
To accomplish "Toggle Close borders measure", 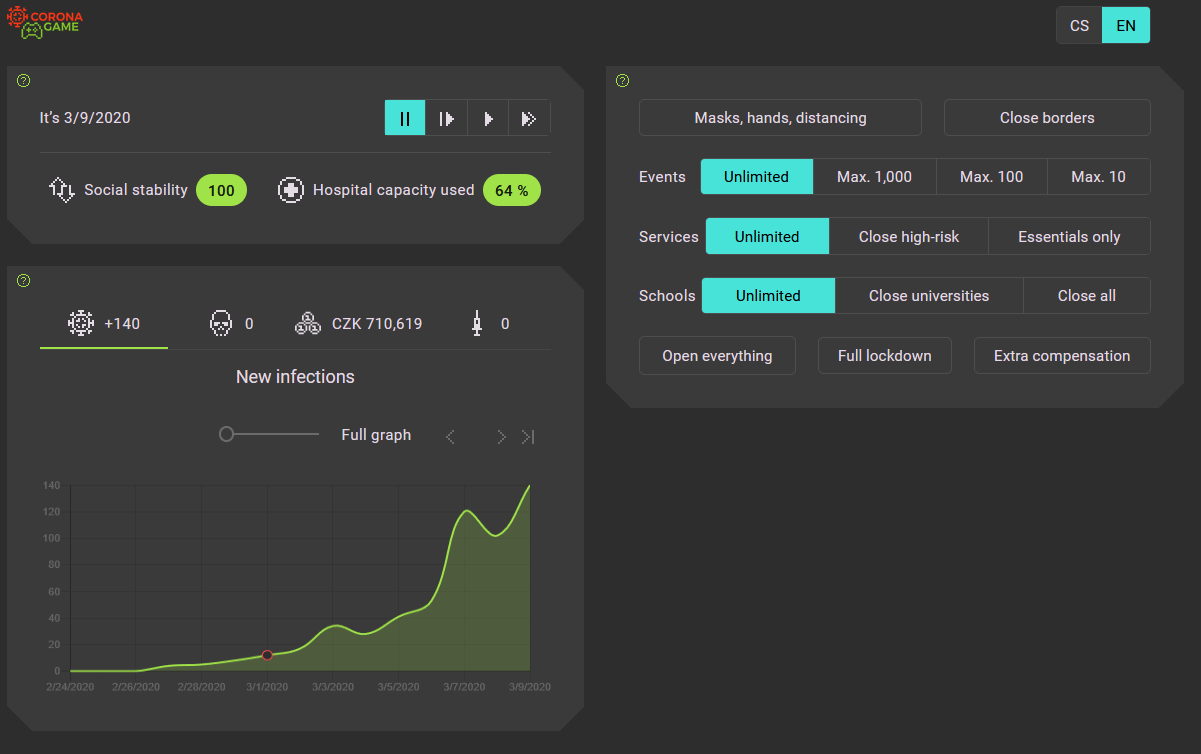I will [1047, 118].
